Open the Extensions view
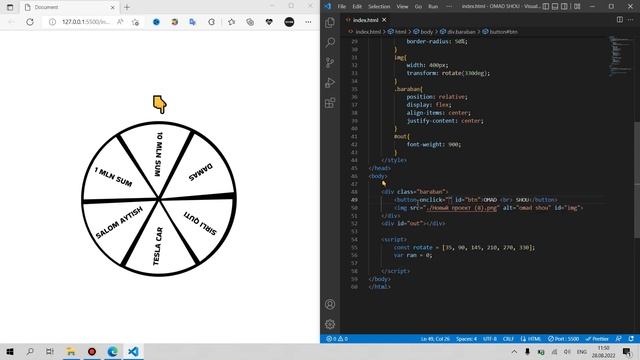This screenshot has width=640, height=360. (330, 102)
